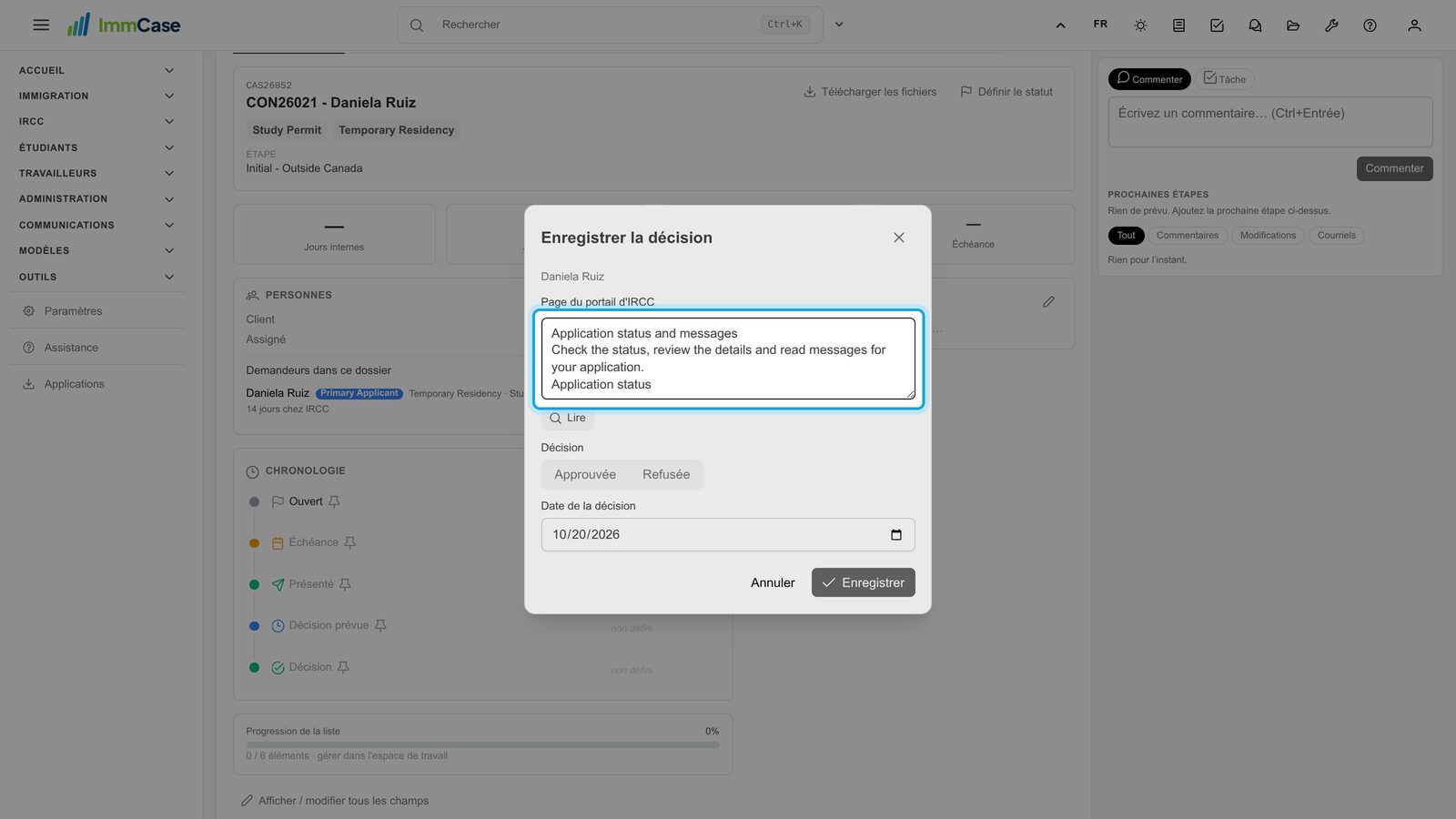The width and height of the screenshot is (1456, 819).
Task: Pin the Décision prévue timeline step
Action: coord(380,625)
